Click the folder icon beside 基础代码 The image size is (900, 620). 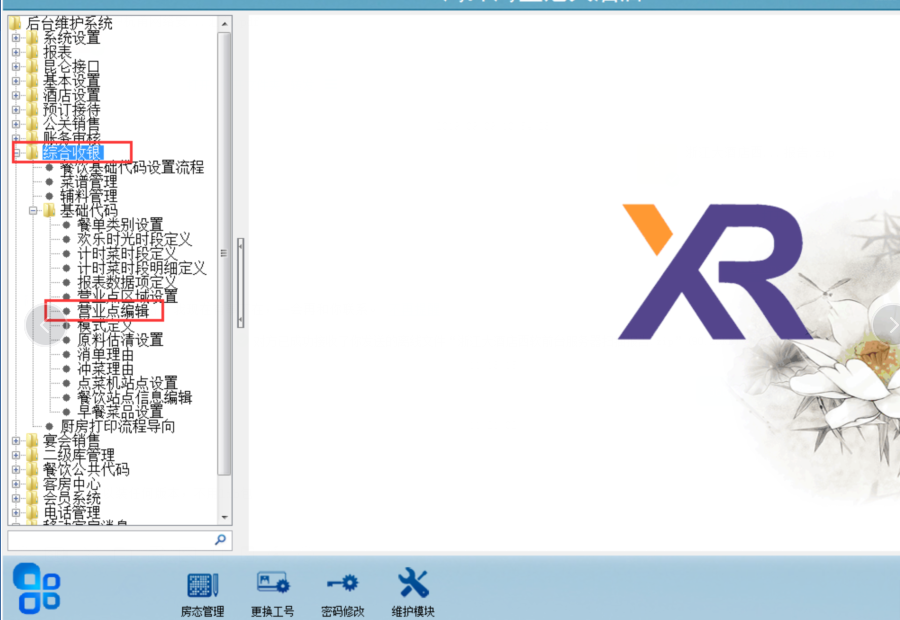[x=50, y=210]
